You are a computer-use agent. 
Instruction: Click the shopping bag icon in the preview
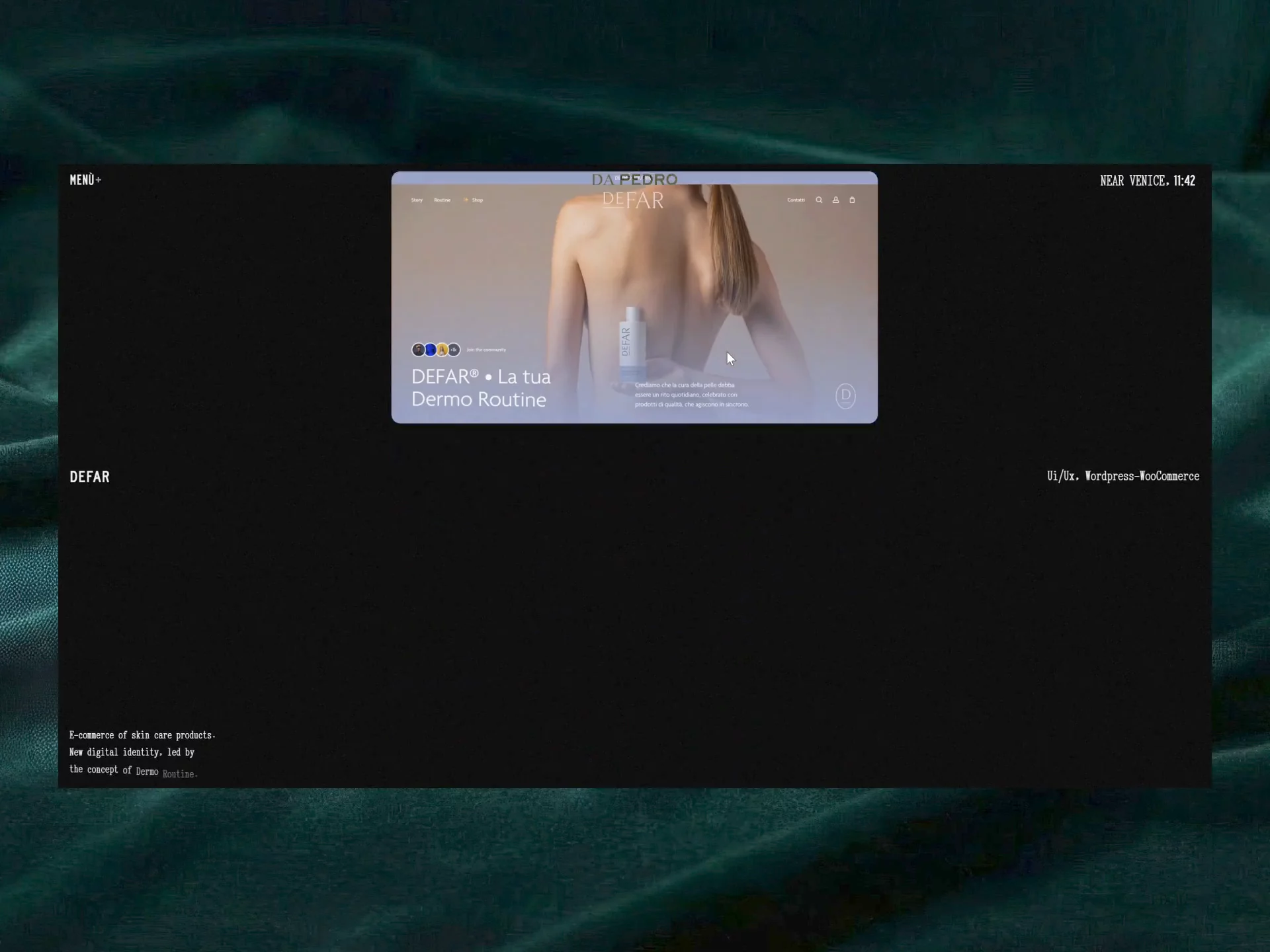click(x=852, y=200)
